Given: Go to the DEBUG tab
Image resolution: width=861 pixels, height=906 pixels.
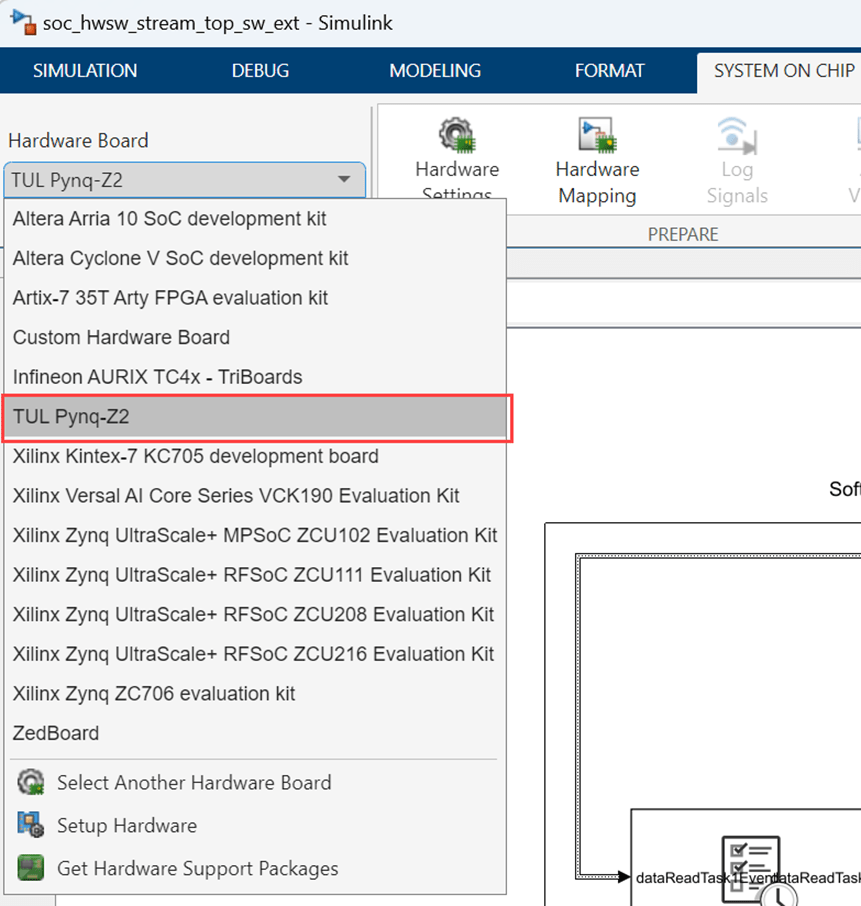Looking at the screenshot, I should click(260, 71).
